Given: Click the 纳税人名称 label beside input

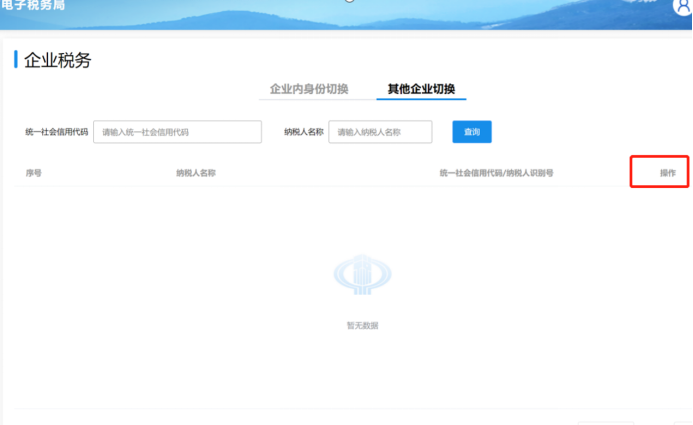Looking at the screenshot, I should pos(304,132).
